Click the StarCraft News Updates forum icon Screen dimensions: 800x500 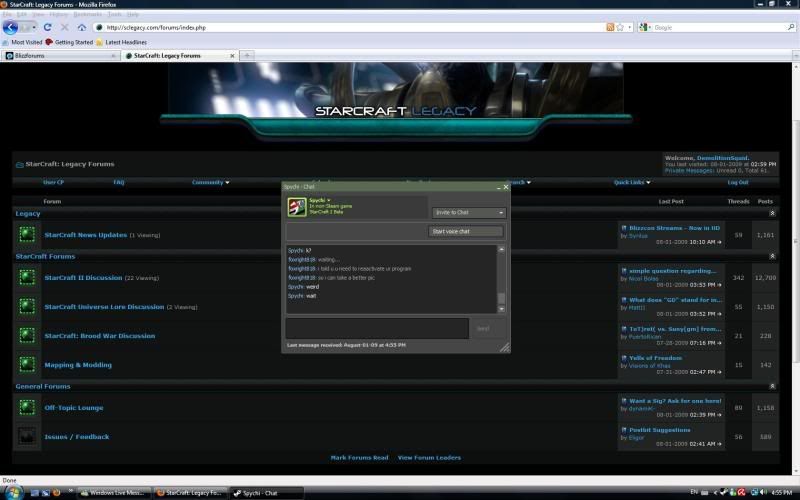point(27,235)
